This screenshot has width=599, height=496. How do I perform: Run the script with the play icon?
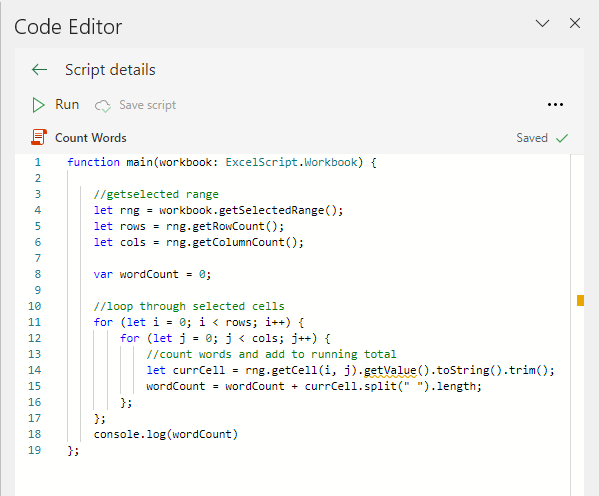pos(38,105)
